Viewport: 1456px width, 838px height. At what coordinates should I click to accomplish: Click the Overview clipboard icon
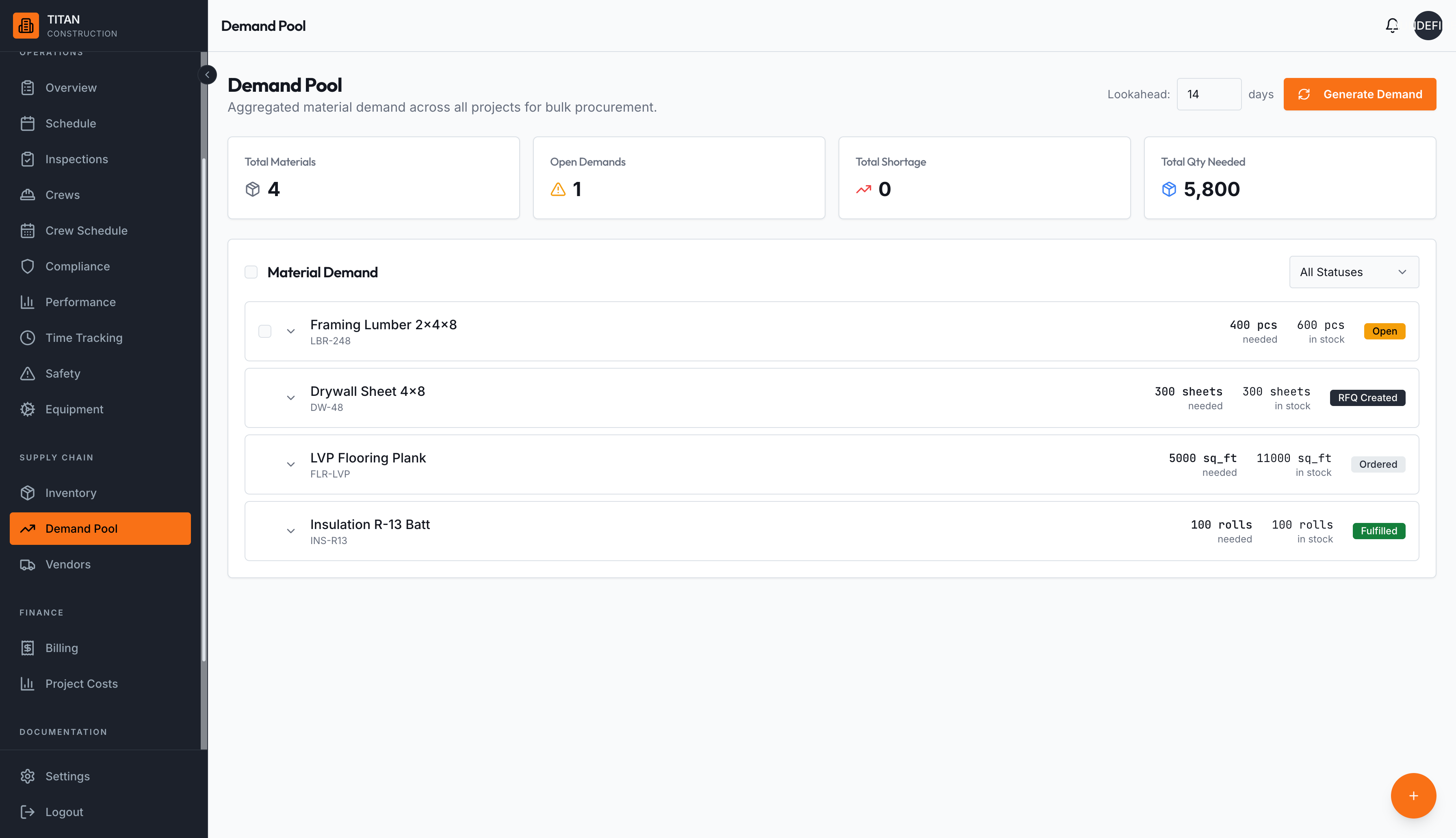28,88
